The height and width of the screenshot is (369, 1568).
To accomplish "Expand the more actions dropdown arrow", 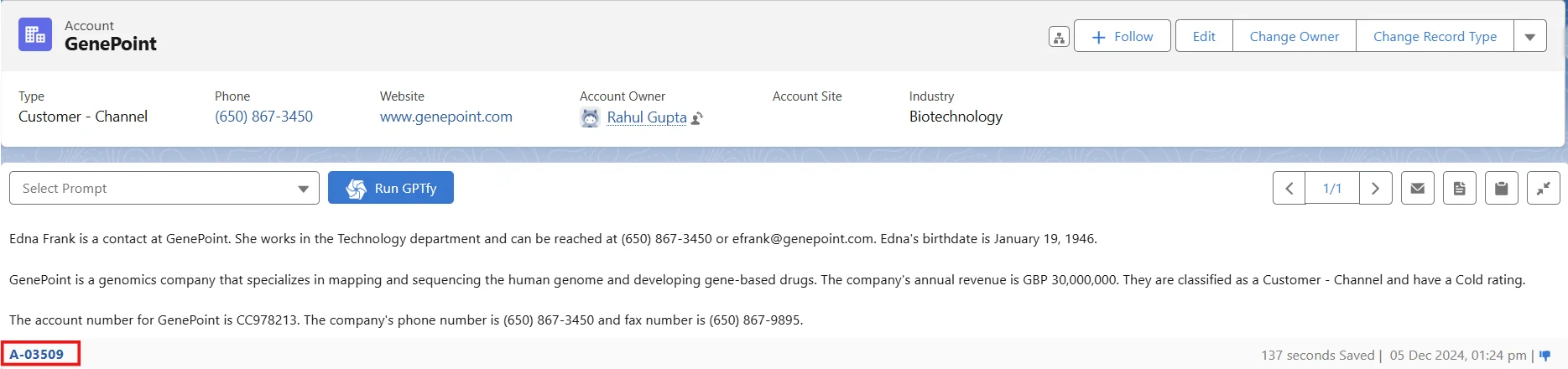I will (1530, 37).
